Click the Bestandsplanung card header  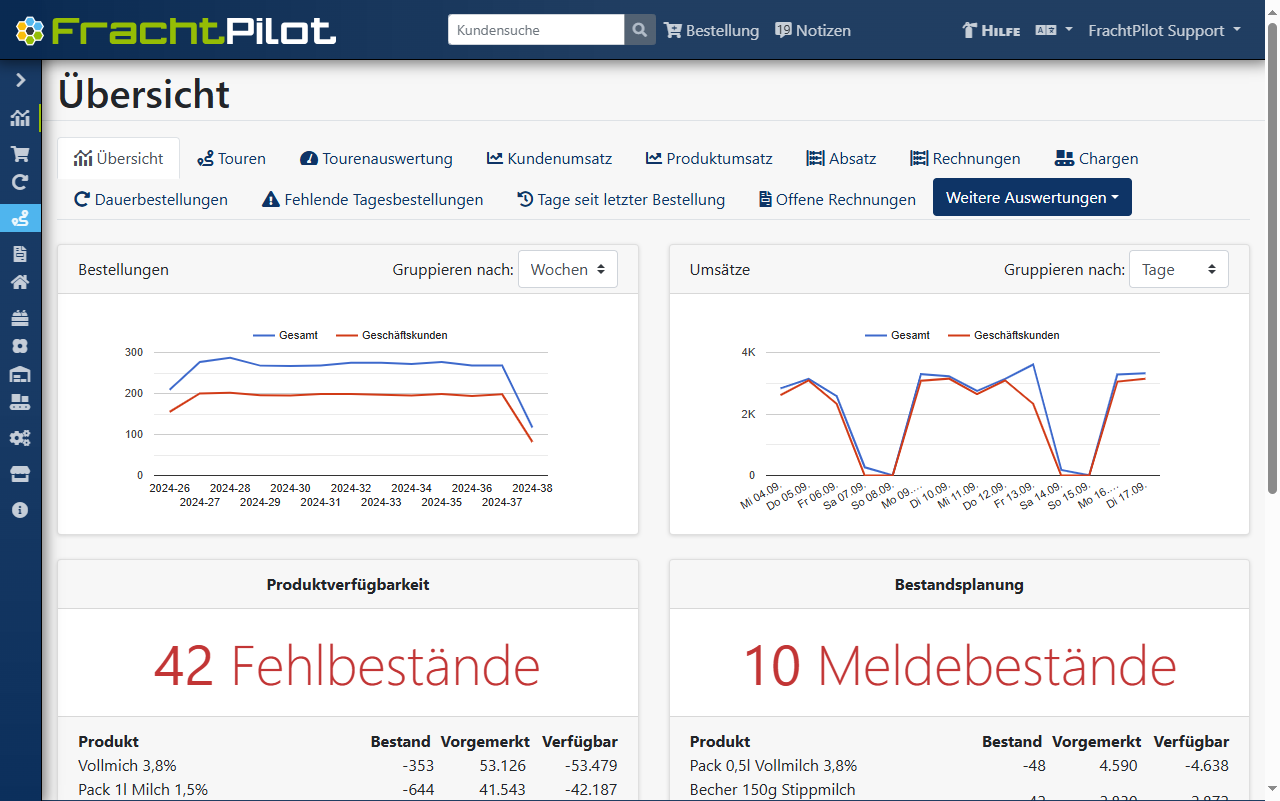(x=959, y=585)
